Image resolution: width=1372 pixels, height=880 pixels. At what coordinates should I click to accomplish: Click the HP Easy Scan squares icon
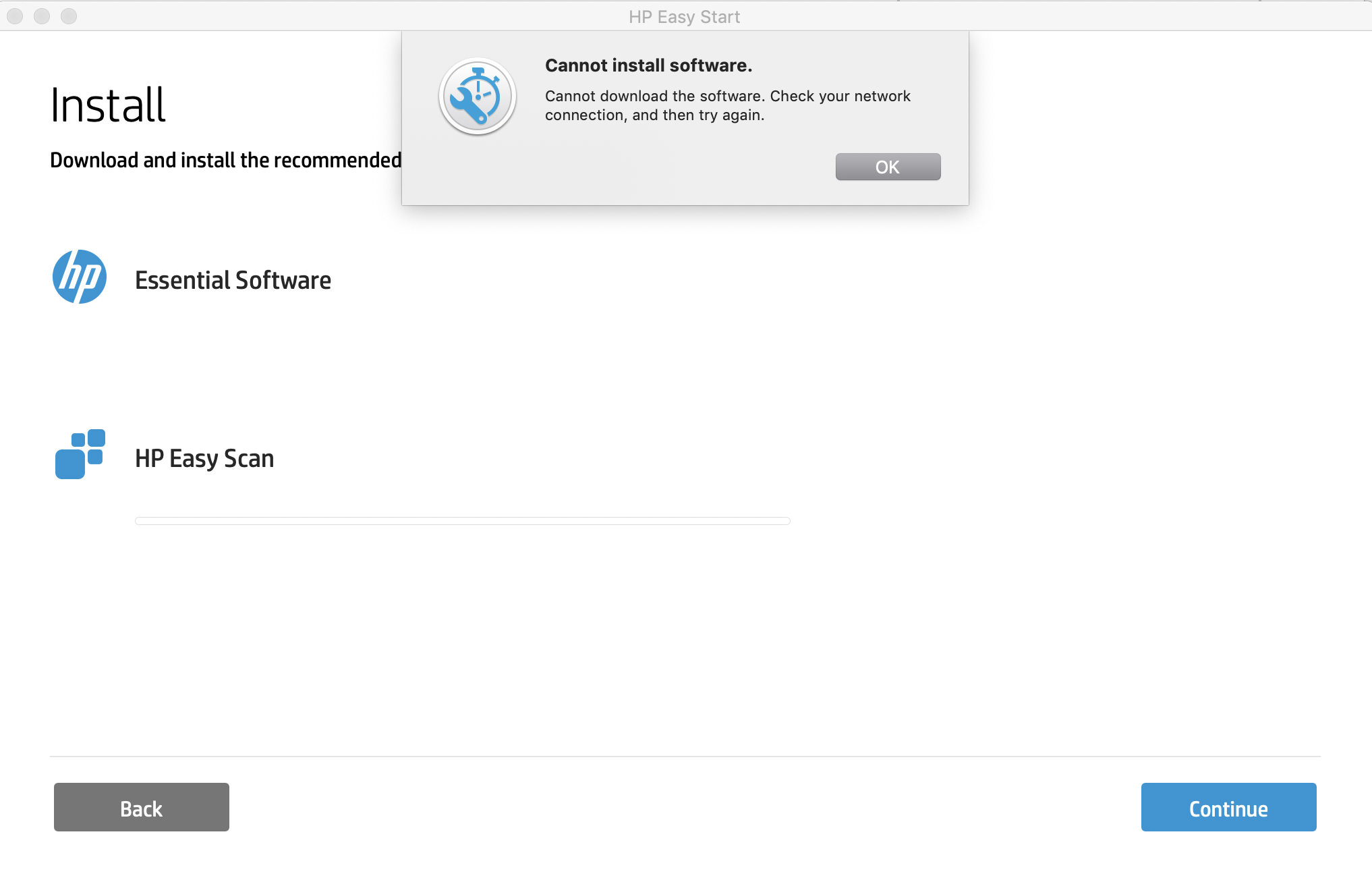(80, 454)
